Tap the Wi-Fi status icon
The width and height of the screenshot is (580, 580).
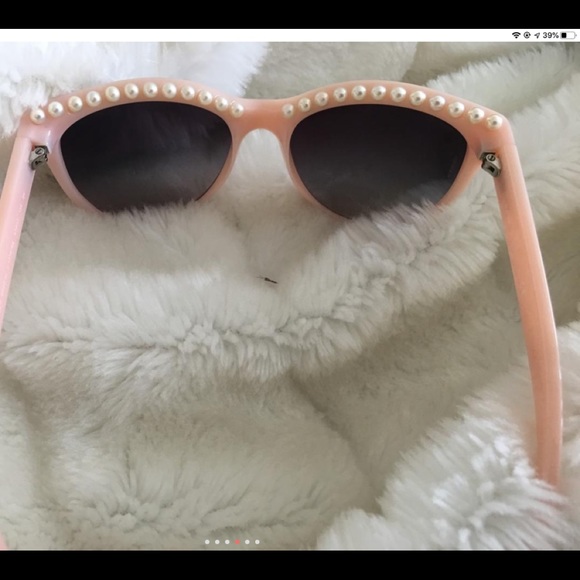pyautogui.click(x=516, y=35)
